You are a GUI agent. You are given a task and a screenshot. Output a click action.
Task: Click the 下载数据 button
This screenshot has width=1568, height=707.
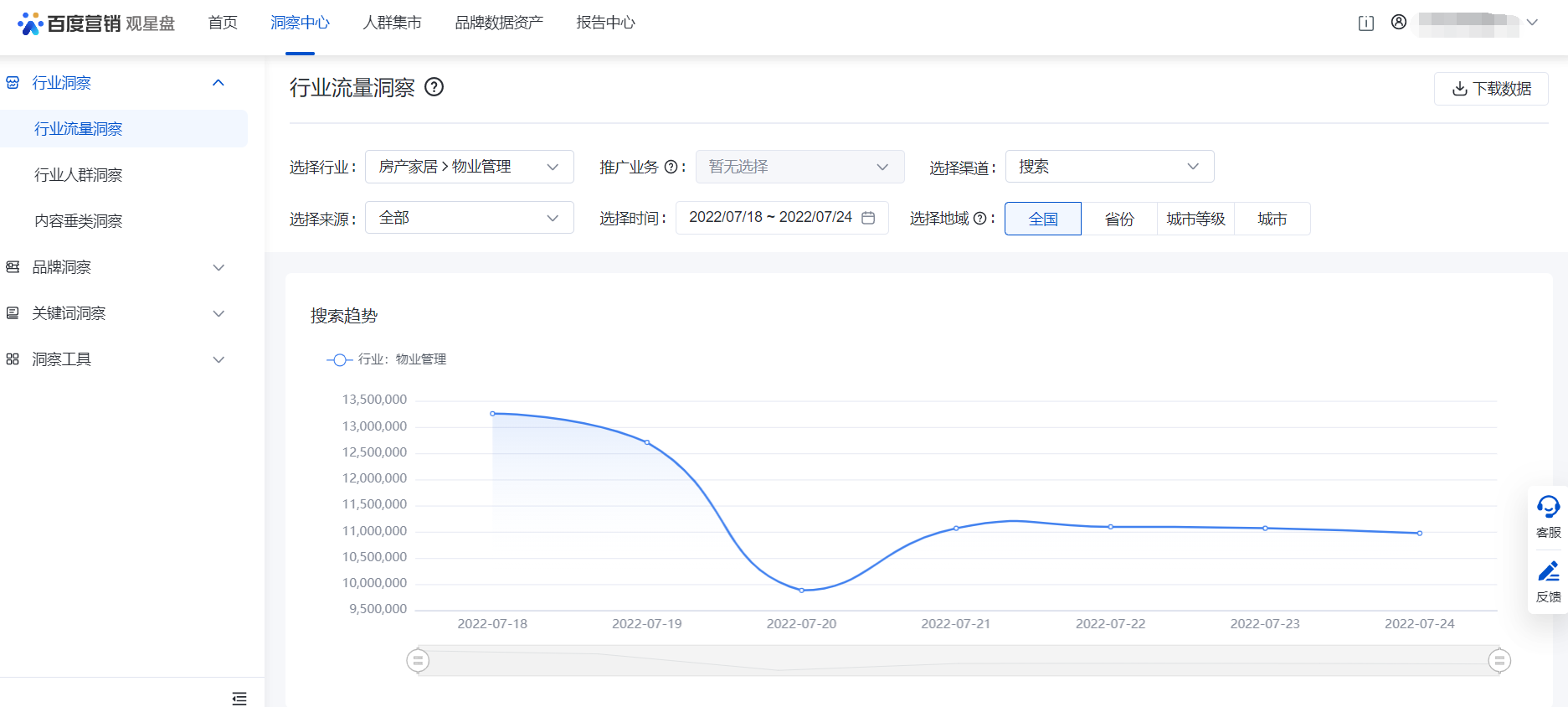coord(1491,89)
